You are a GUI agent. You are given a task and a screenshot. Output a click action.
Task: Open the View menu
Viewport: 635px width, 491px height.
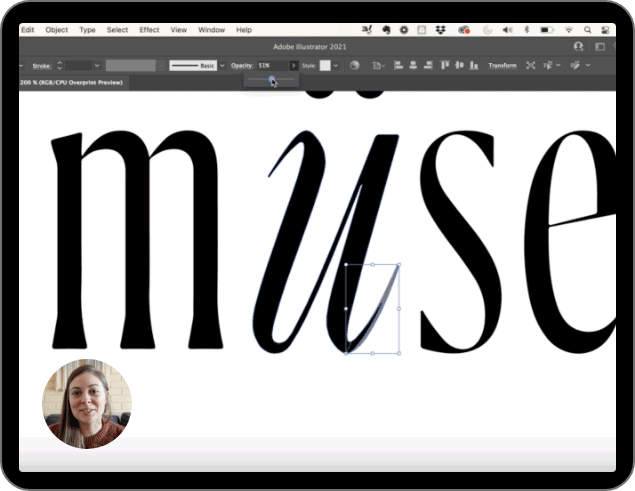(179, 30)
